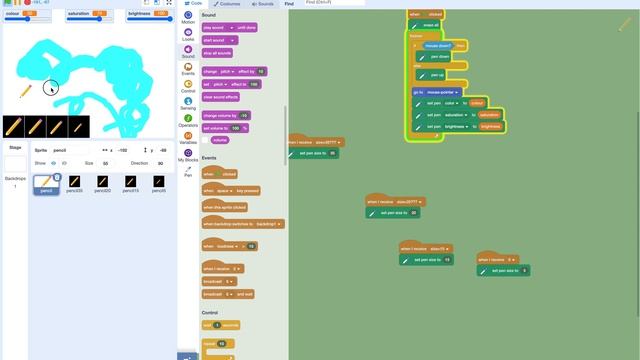Viewport: 640px width, 360px height.
Task: Click second pencil size sprite on stage
Action: (35, 127)
